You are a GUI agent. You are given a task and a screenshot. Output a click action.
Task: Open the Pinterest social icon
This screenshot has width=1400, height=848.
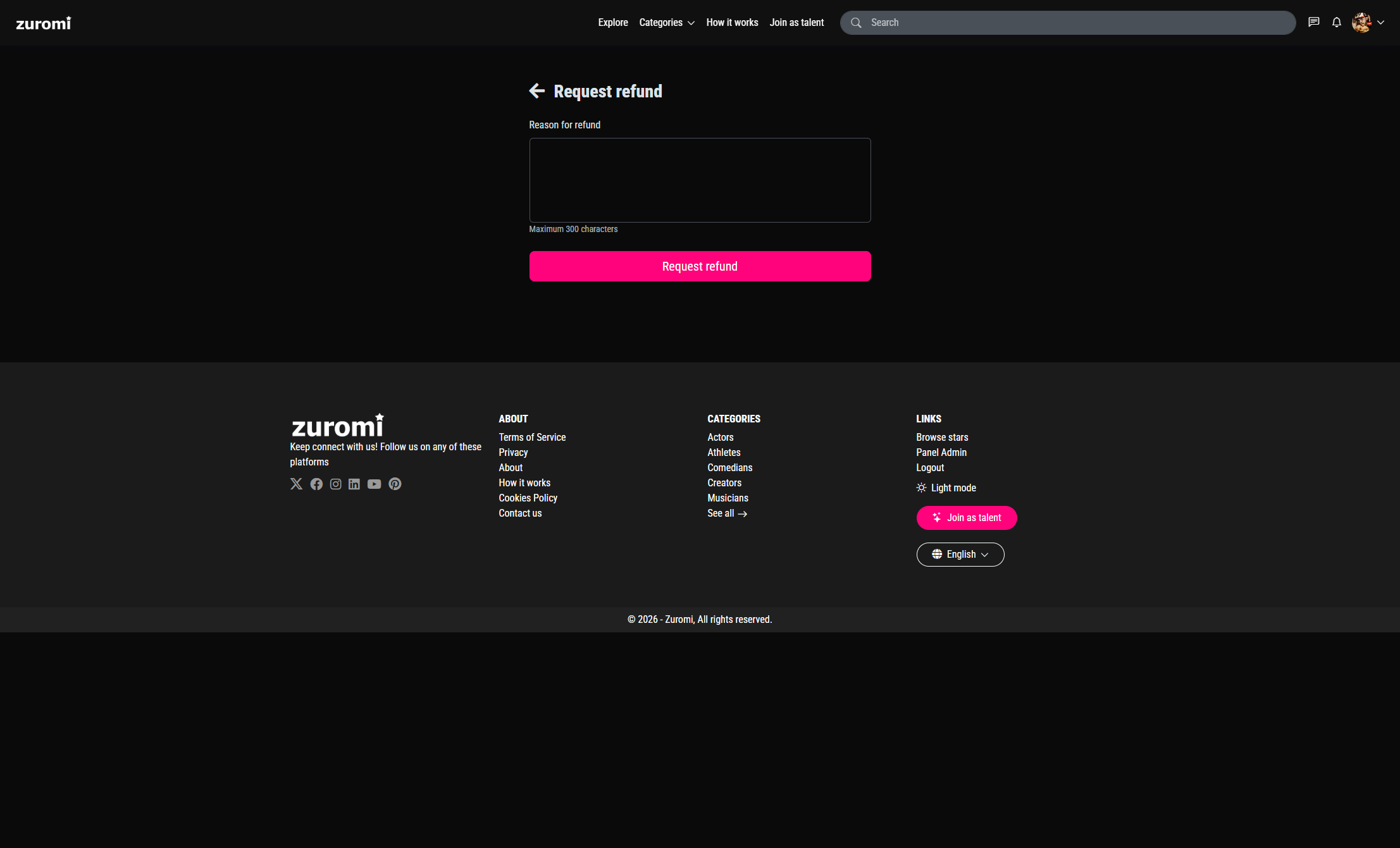click(x=395, y=484)
